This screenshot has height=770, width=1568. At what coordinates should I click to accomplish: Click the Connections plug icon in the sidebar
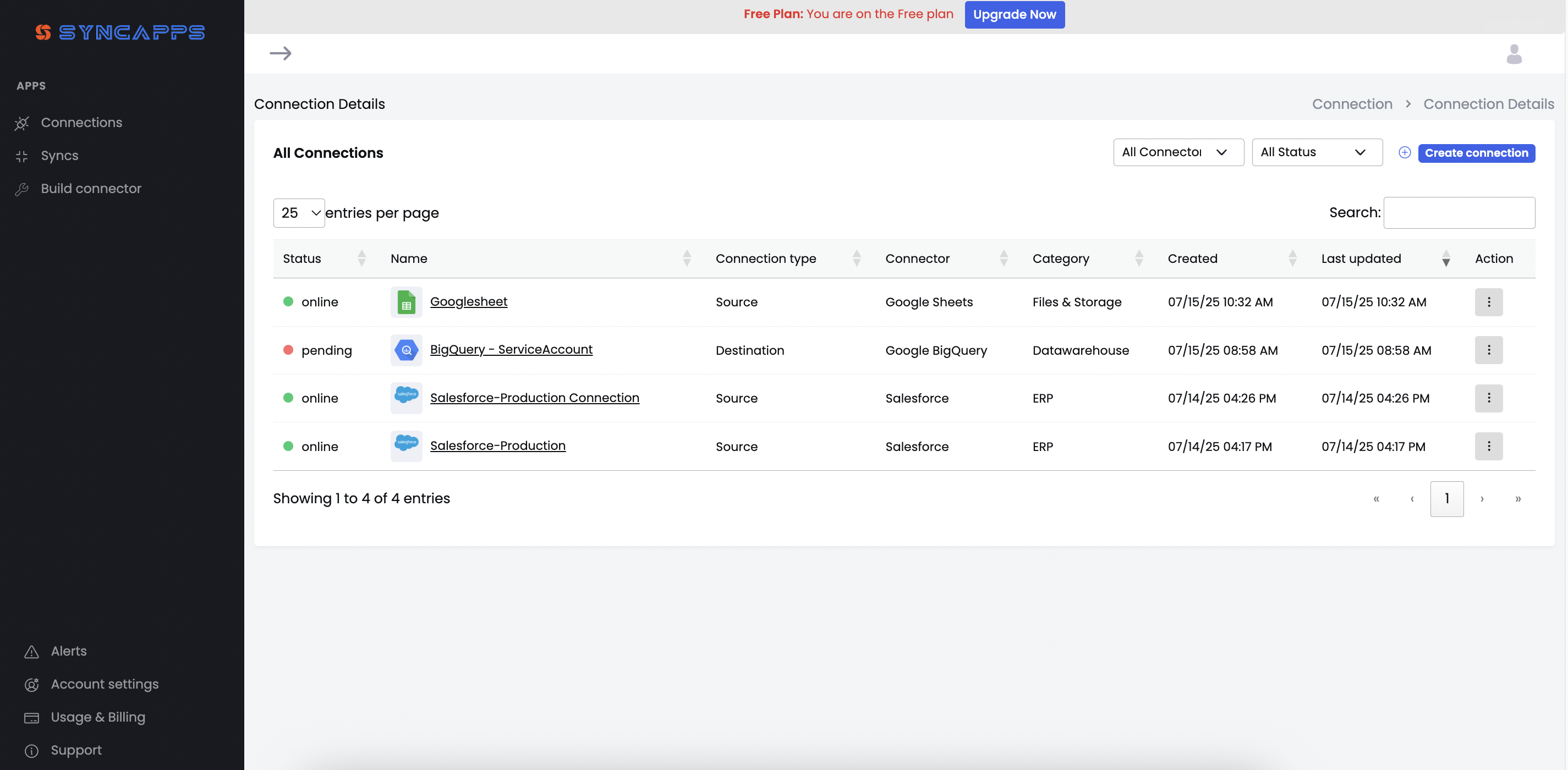(22, 123)
